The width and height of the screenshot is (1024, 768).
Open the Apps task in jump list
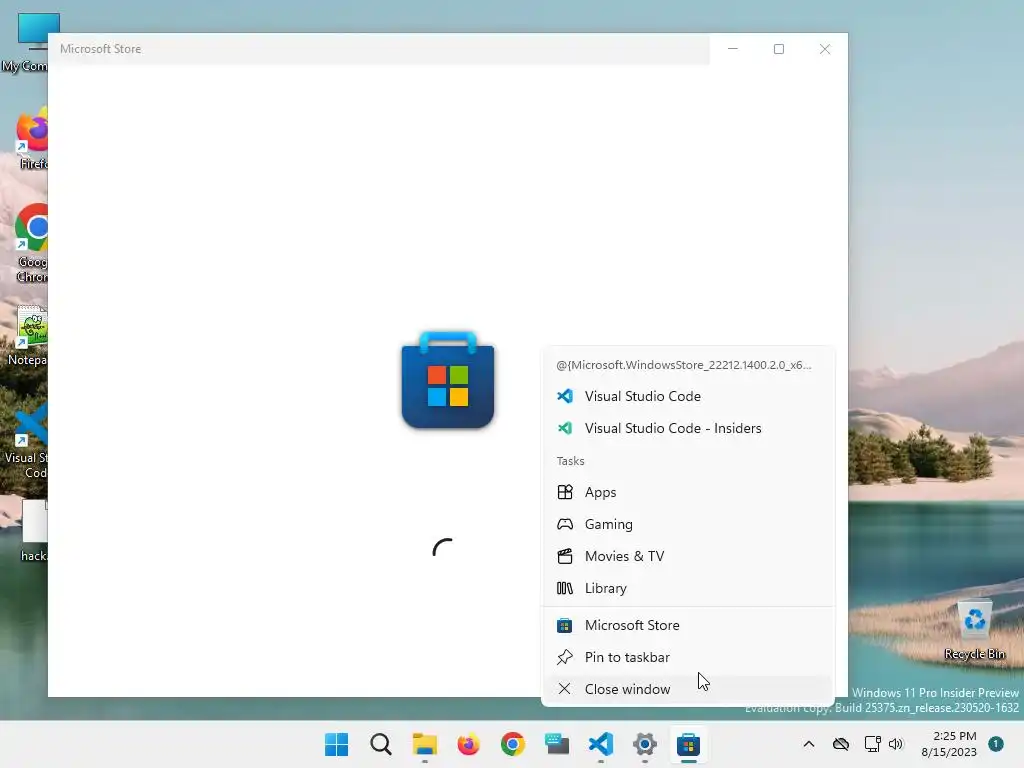[x=688, y=492]
